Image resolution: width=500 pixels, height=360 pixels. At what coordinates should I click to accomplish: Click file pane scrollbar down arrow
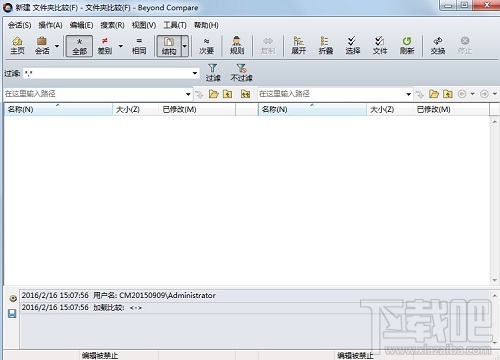495,280
